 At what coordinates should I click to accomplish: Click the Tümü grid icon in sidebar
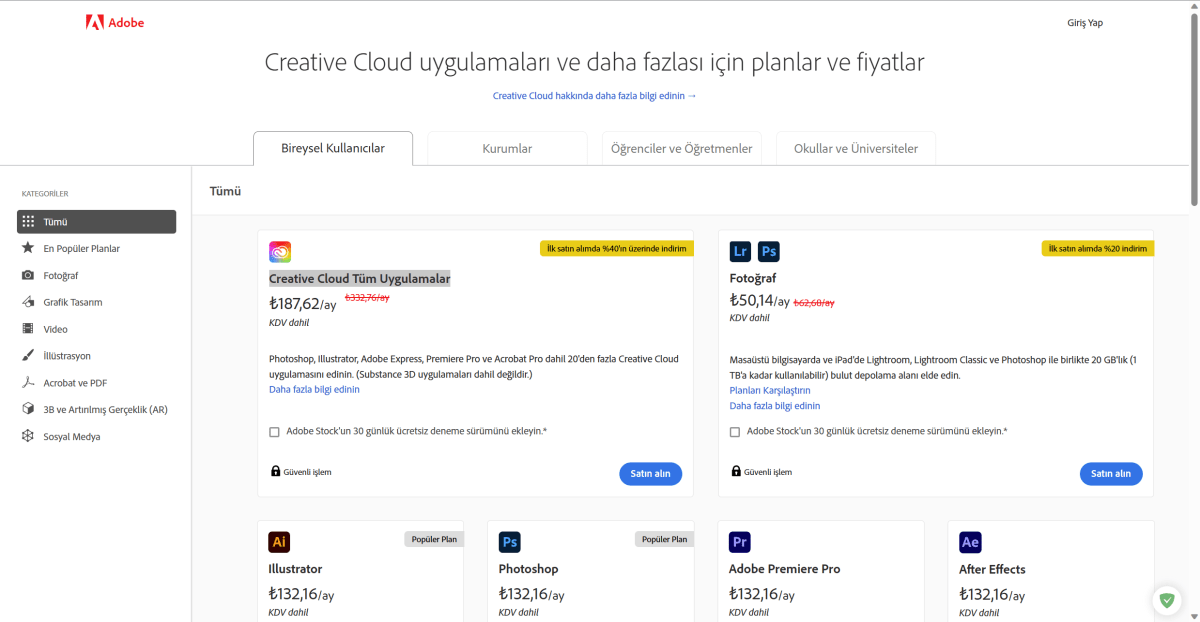point(28,222)
